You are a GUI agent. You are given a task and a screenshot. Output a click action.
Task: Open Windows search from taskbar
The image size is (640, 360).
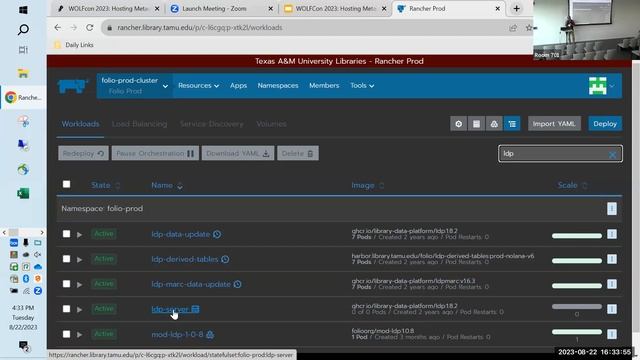[23, 29]
